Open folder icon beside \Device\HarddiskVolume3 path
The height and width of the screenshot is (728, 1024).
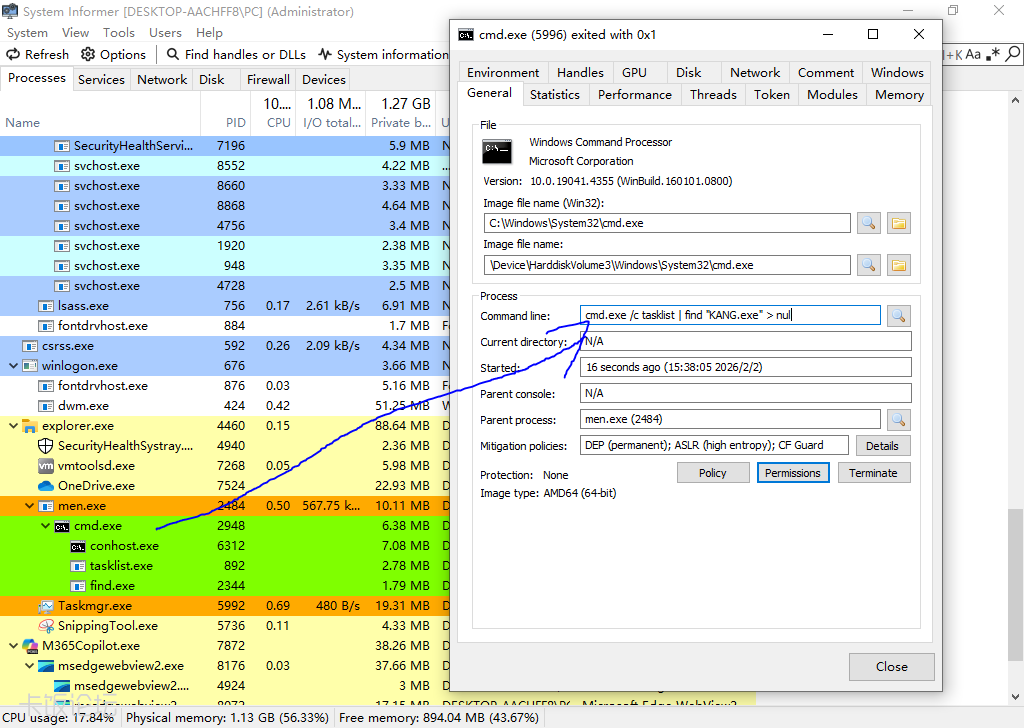[898, 265]
